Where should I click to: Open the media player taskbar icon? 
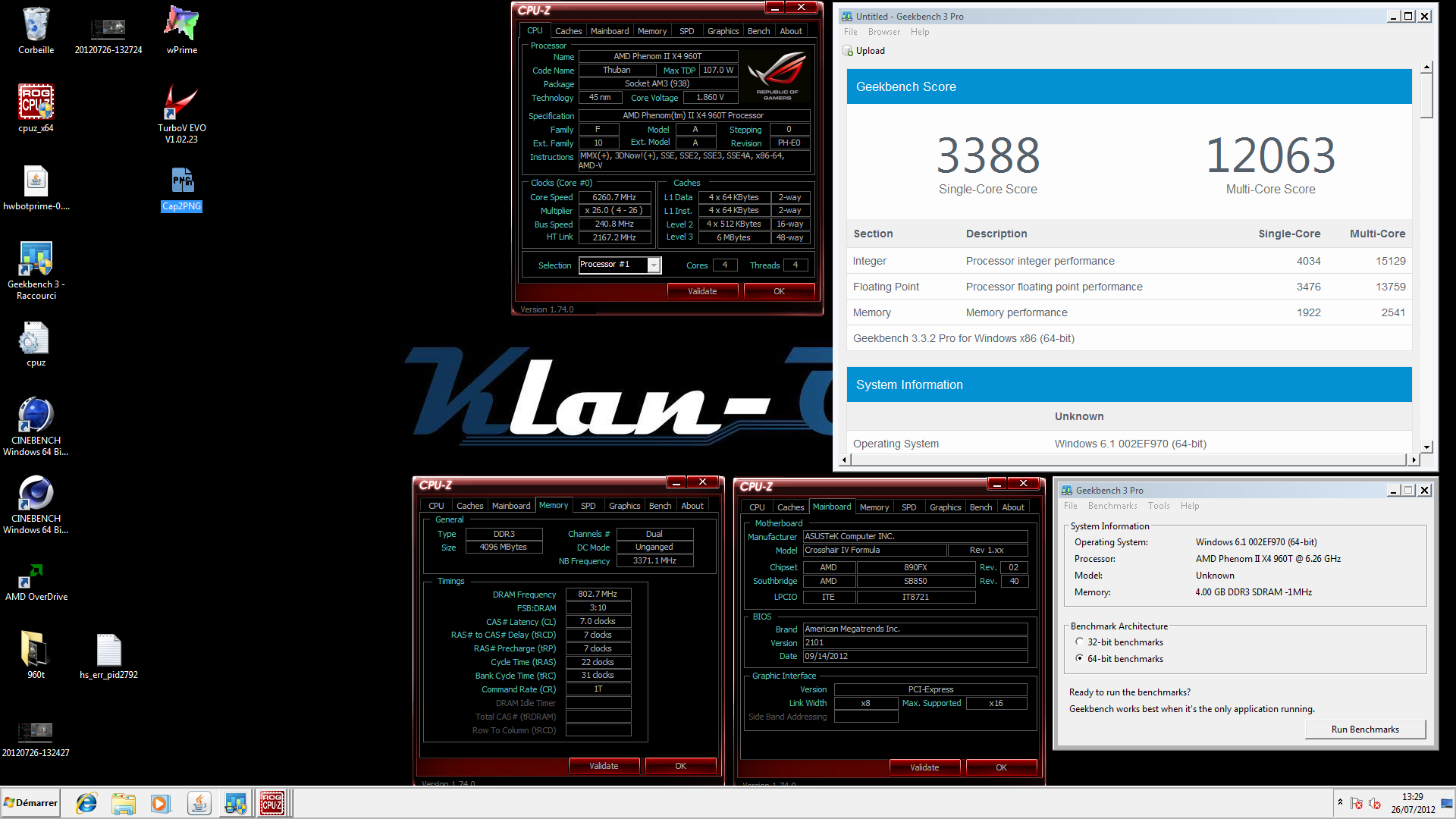[161, 803]
